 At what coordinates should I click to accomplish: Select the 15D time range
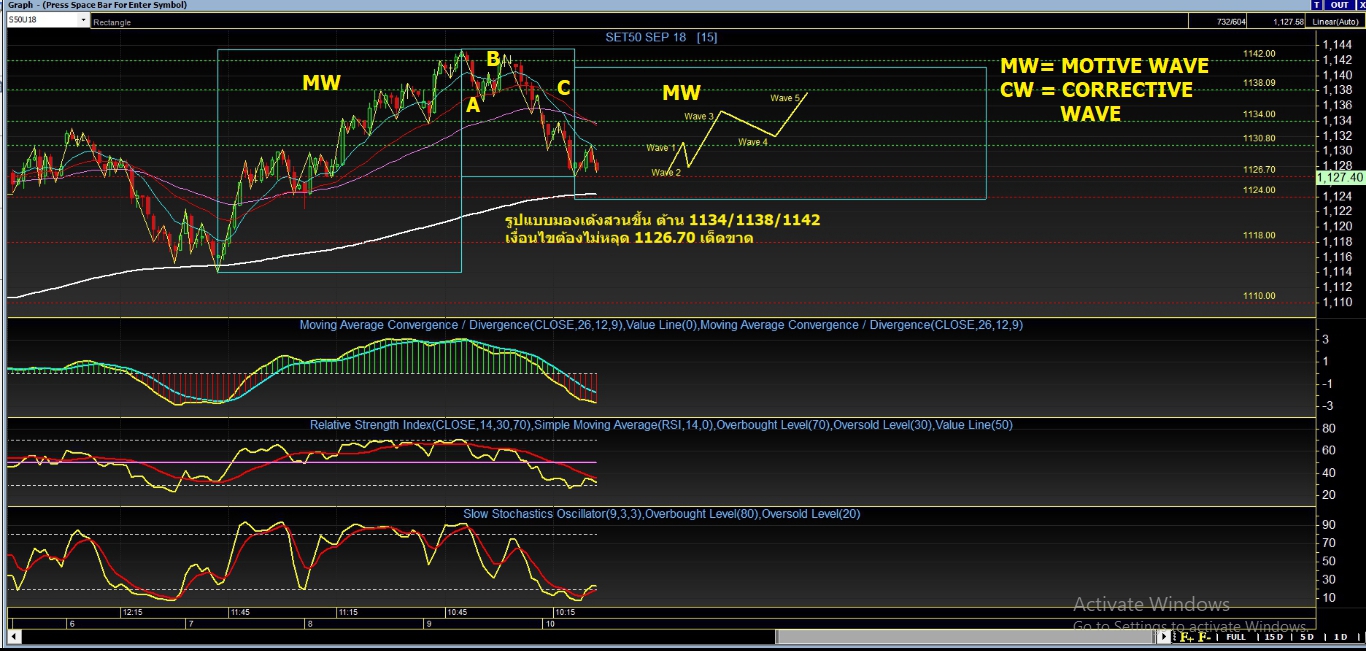tap(1273, 637)
